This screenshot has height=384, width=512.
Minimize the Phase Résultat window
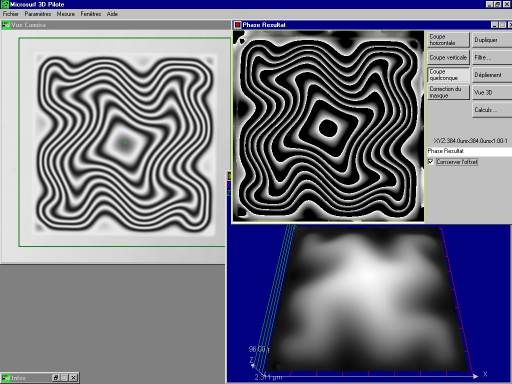click(495, 25)
